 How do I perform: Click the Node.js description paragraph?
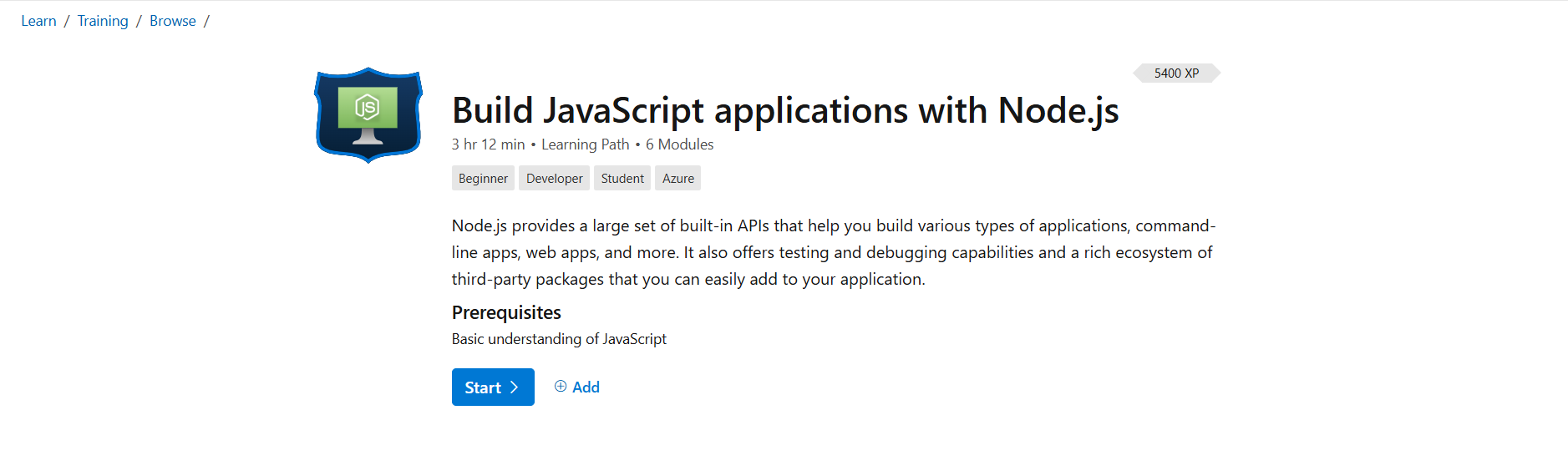(x=832, y=252)
